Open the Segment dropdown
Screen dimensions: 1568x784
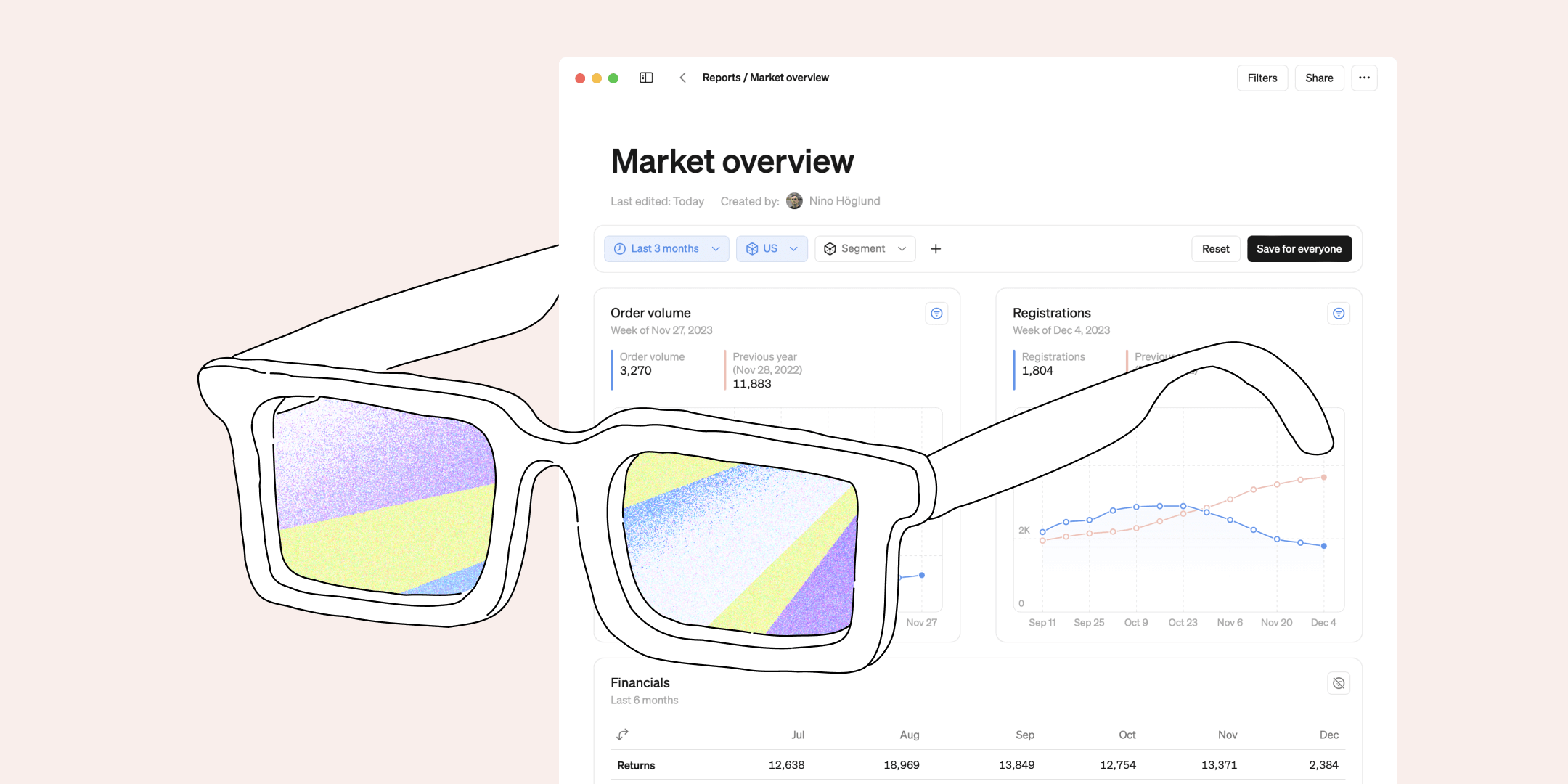coord(865,249)
